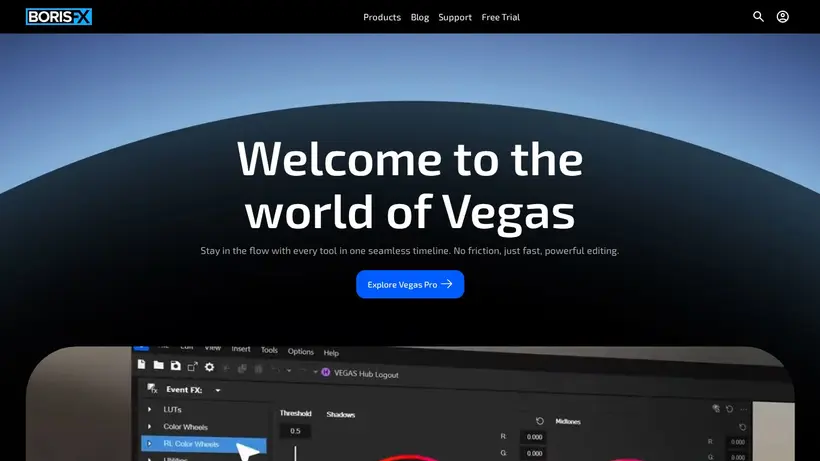Click Properties gear icon in Vegas toolbar
The width and height of the screenshot is (820, 461).
tap(209, 367)
